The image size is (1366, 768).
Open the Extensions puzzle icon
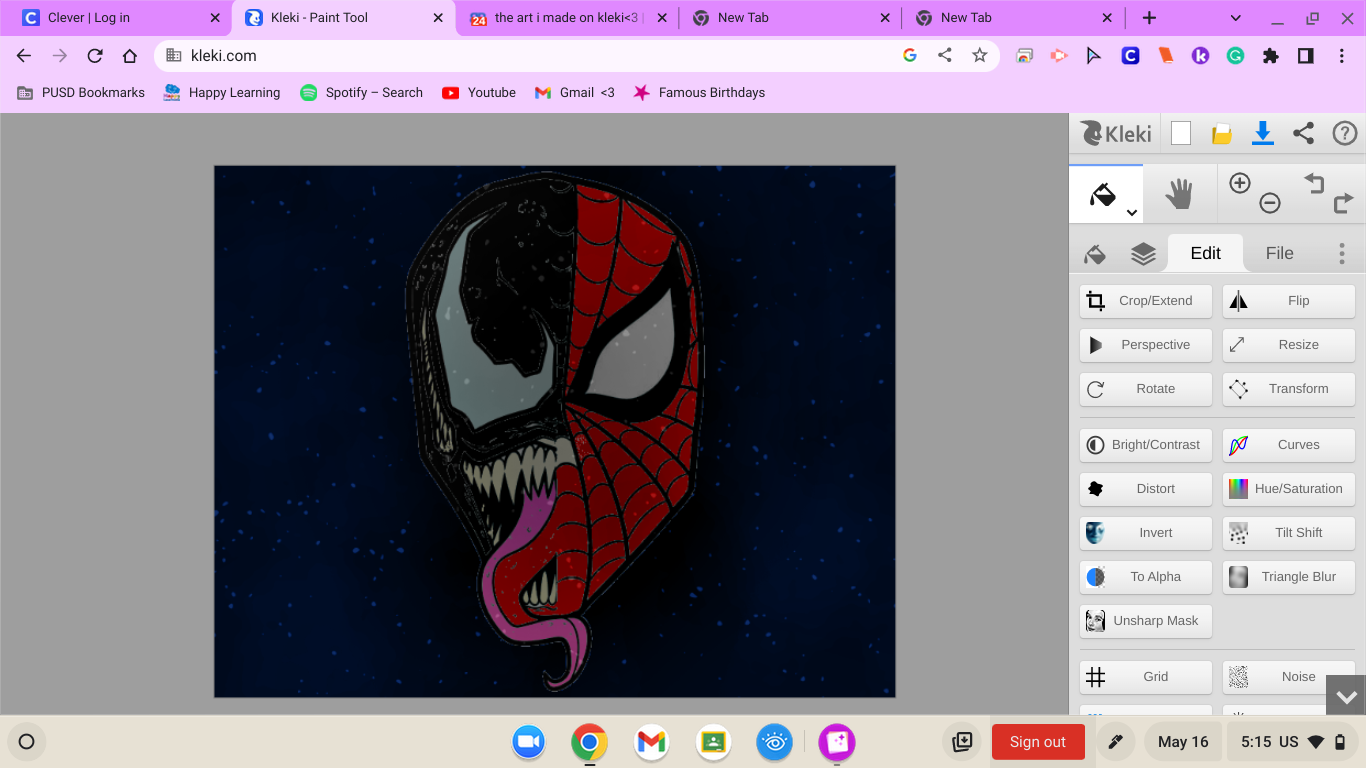pos(1271,56)
